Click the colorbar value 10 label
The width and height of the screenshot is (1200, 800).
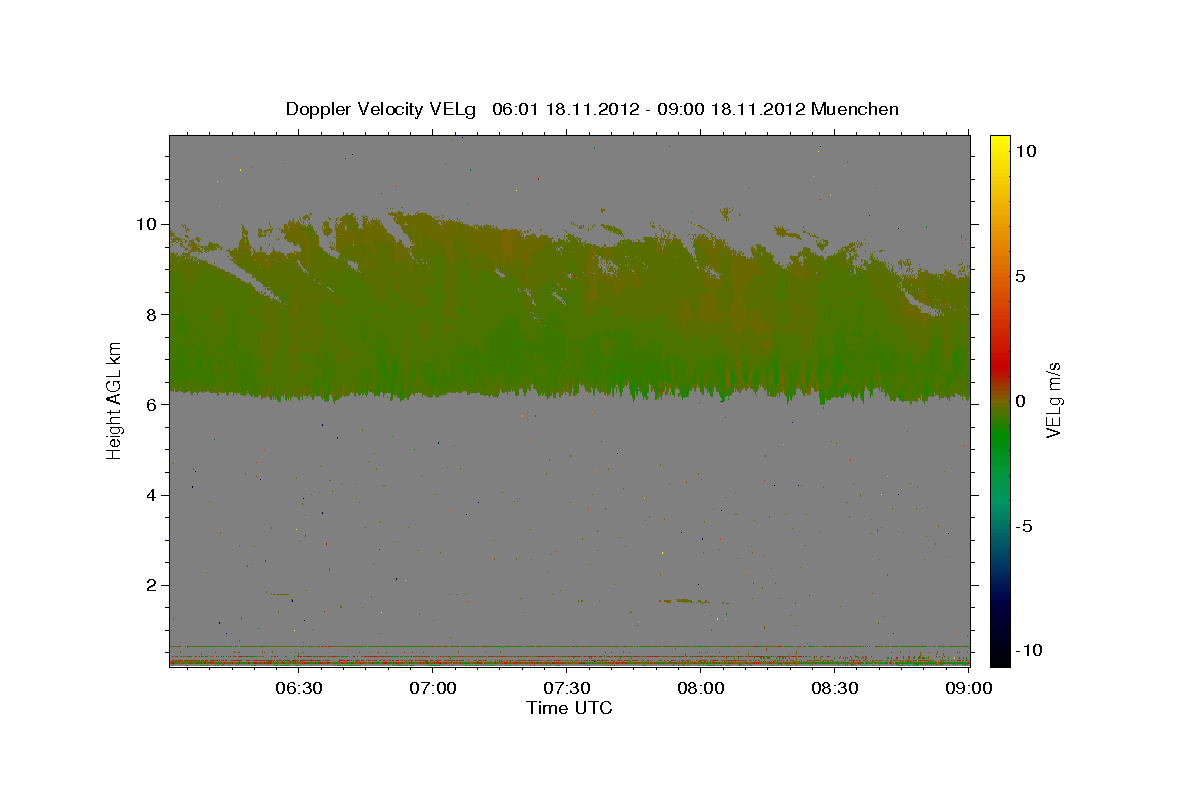click(1025, 150)
